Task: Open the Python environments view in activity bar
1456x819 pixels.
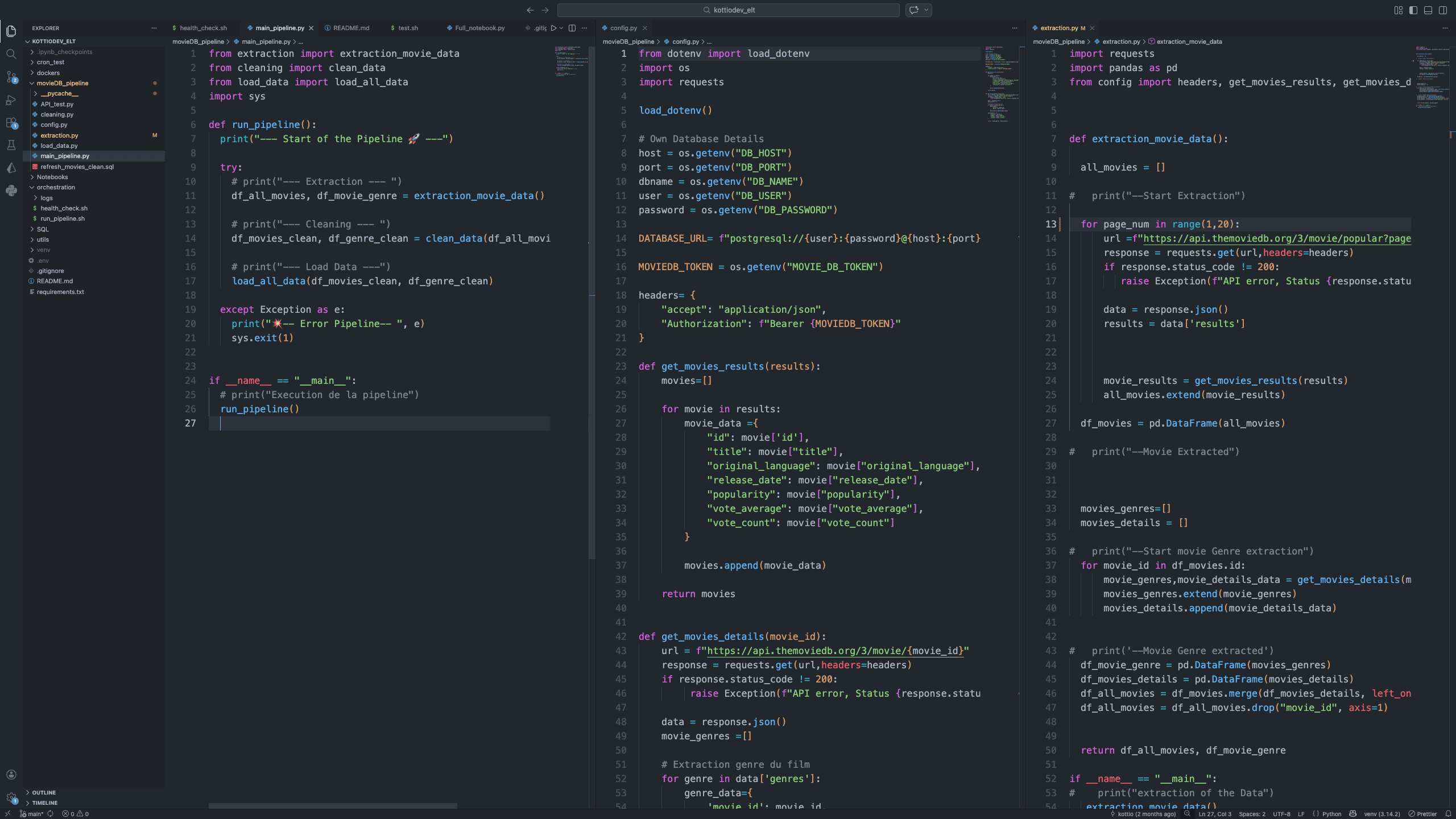Action: (11, 191)
